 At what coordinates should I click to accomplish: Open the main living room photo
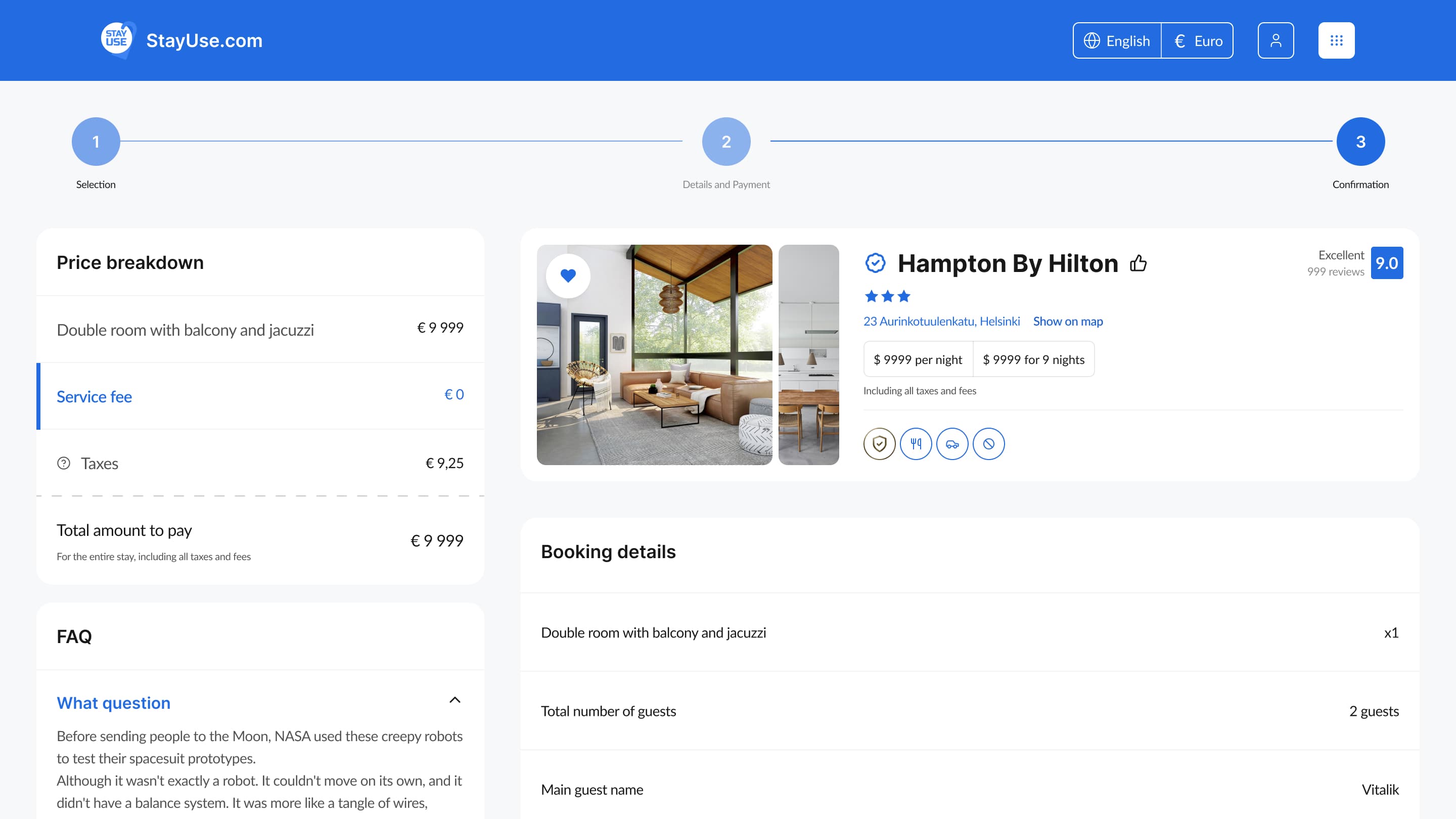pyautogui.click(x=655, y=355)
